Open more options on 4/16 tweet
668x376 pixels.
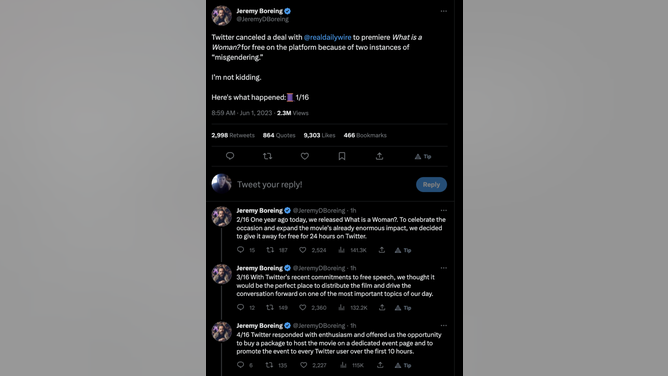click(x=443, y=325)
